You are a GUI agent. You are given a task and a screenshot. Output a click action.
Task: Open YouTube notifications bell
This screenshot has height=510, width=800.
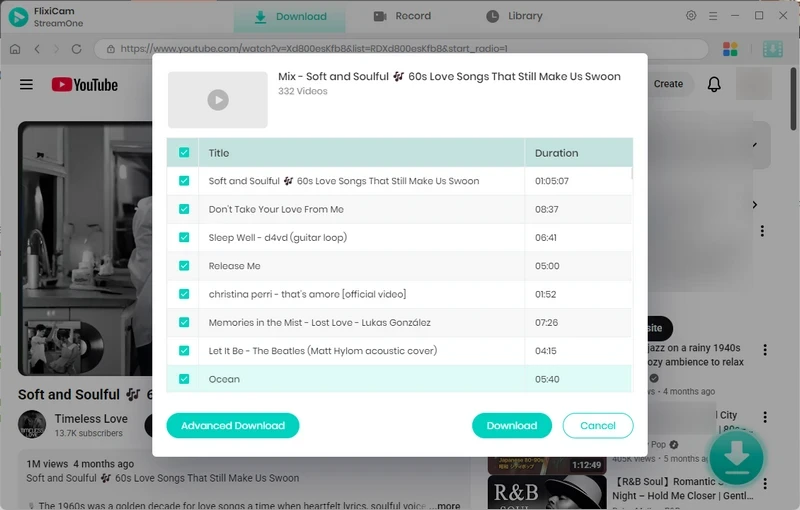(714, 84)
